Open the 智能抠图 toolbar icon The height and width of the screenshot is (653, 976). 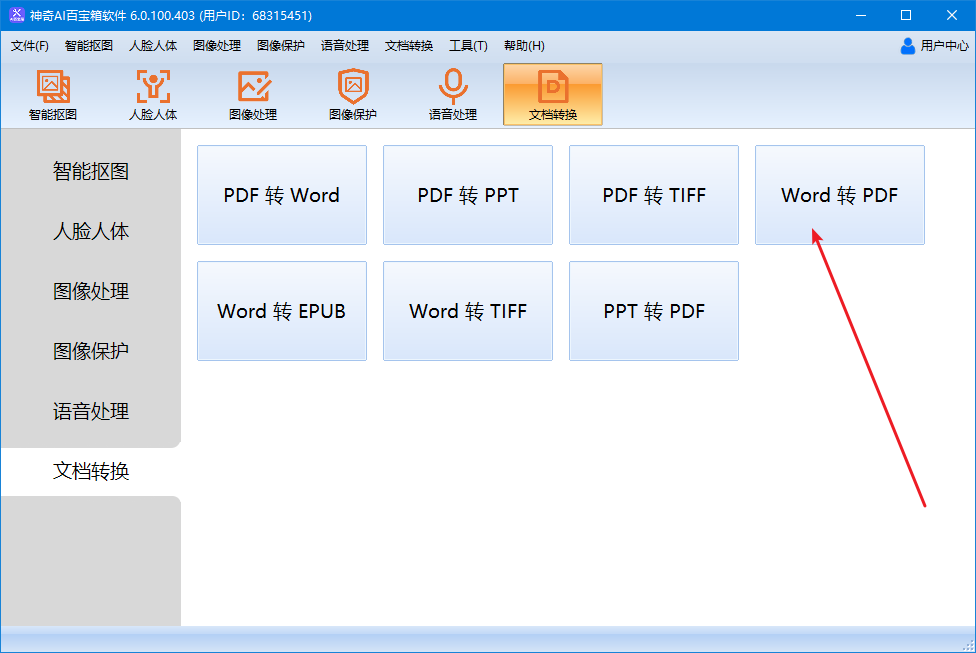click(53, 95)
